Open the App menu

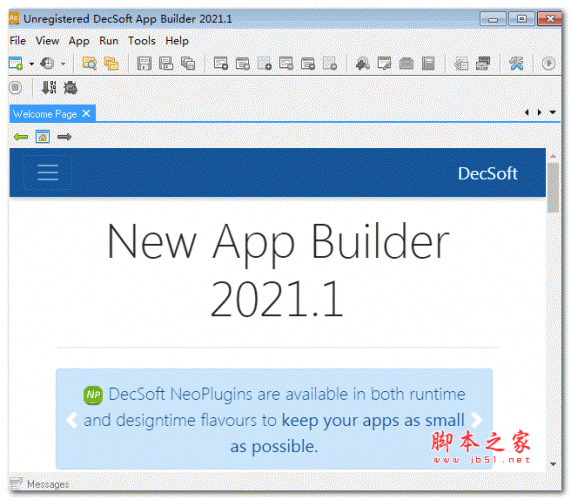pyautogui.click(x=79, y=41)
